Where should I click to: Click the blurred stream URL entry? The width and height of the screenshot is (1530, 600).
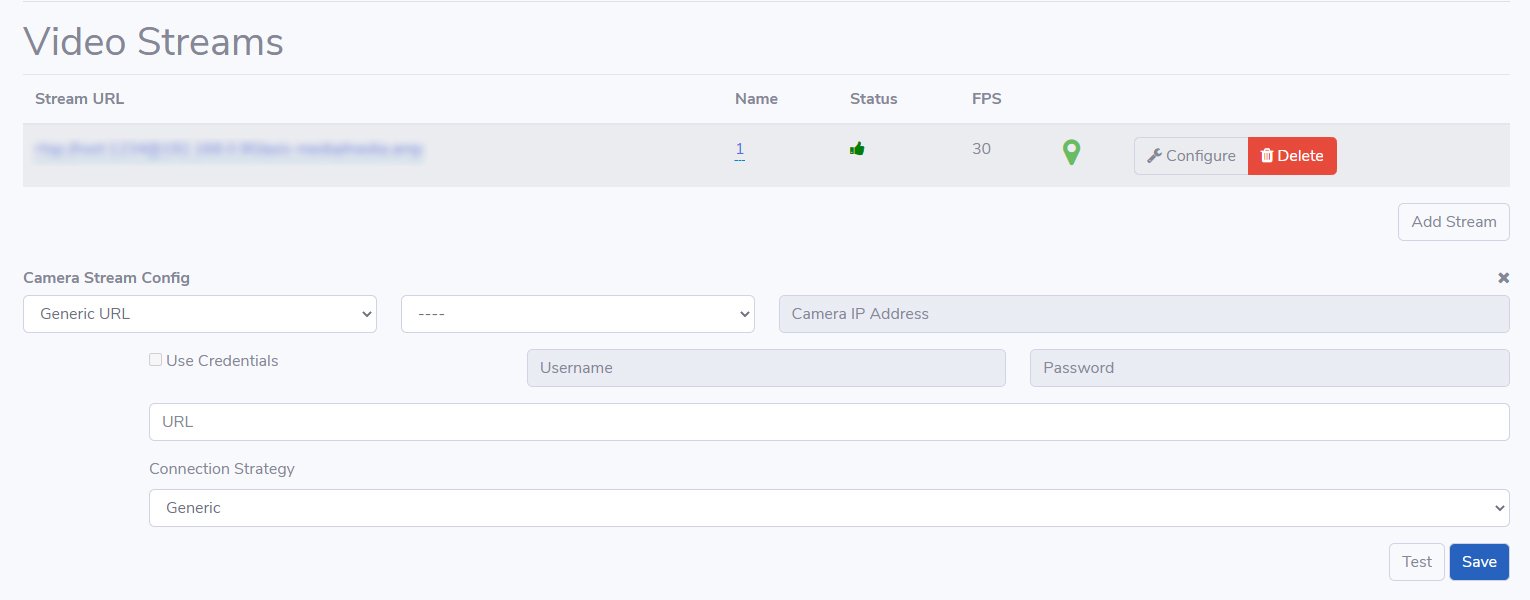pyautogui.click(x=228, y=150)
